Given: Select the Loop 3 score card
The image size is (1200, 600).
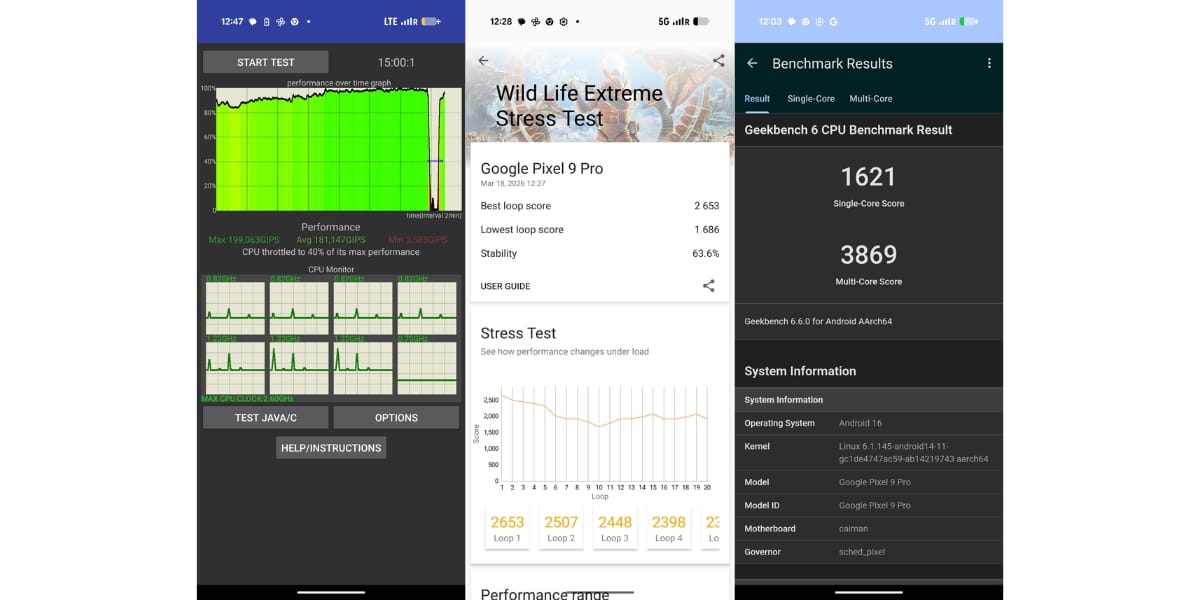Looking at the screenshot, I should (615, 529).
